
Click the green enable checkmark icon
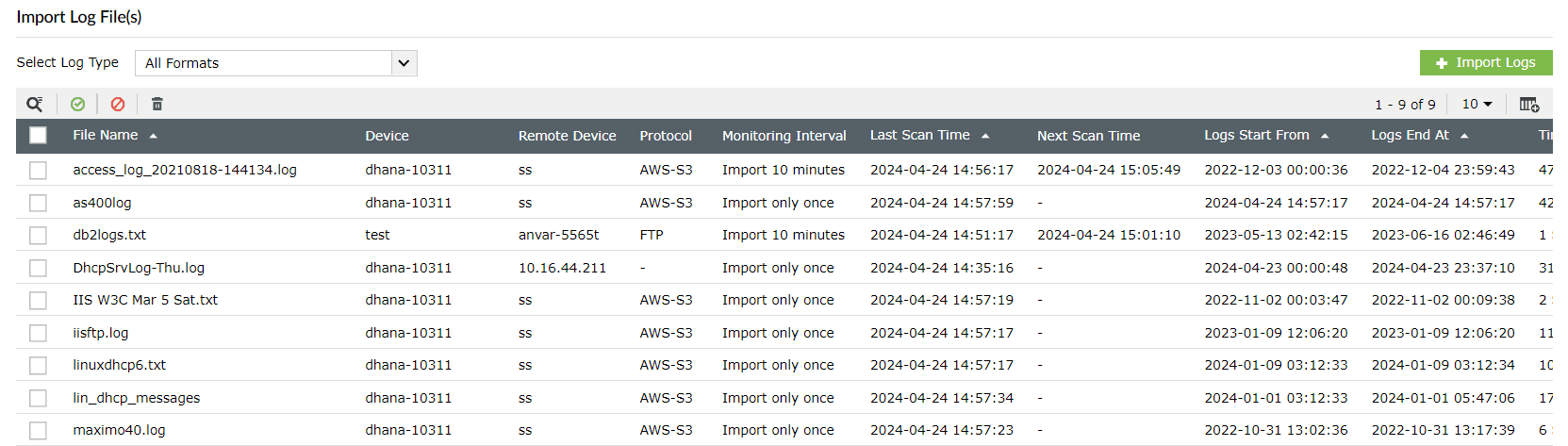(x=77, y=104)
